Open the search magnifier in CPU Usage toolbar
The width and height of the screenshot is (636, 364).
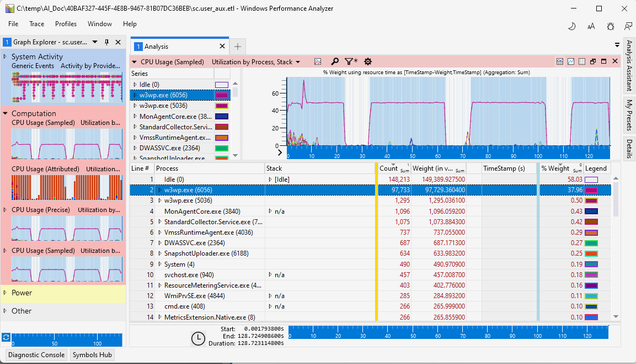(335, 62)
